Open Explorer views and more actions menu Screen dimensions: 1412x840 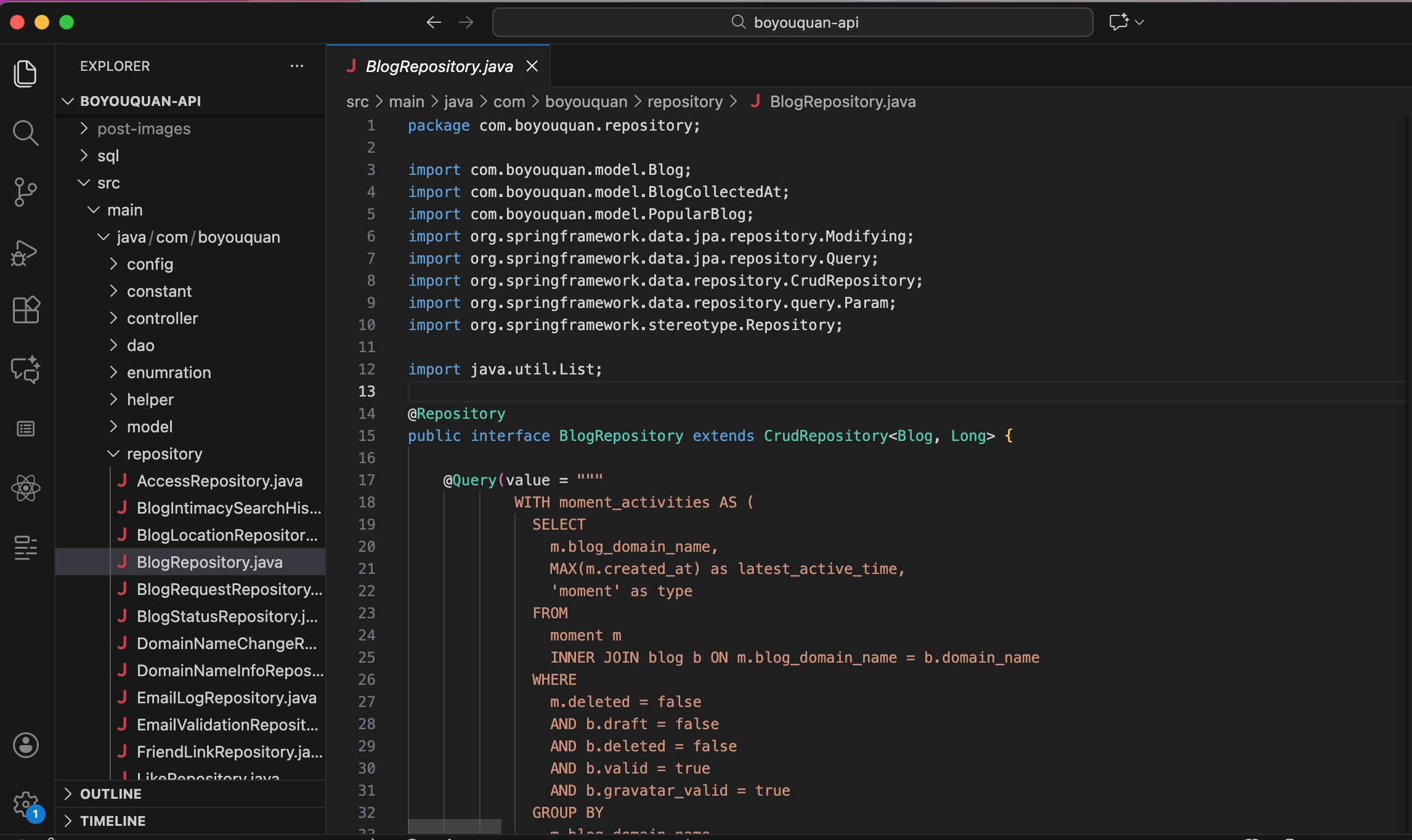tap(297, 66)
